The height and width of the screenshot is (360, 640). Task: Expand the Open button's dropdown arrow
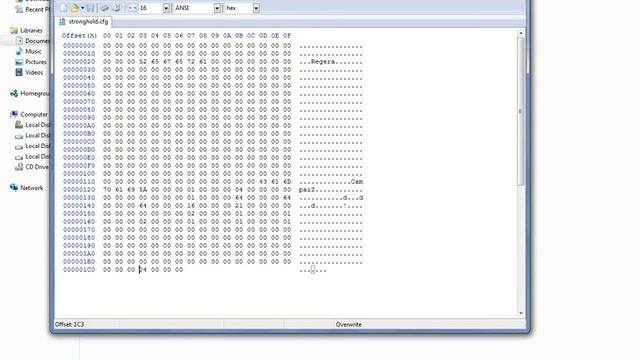tap(82, 8)
